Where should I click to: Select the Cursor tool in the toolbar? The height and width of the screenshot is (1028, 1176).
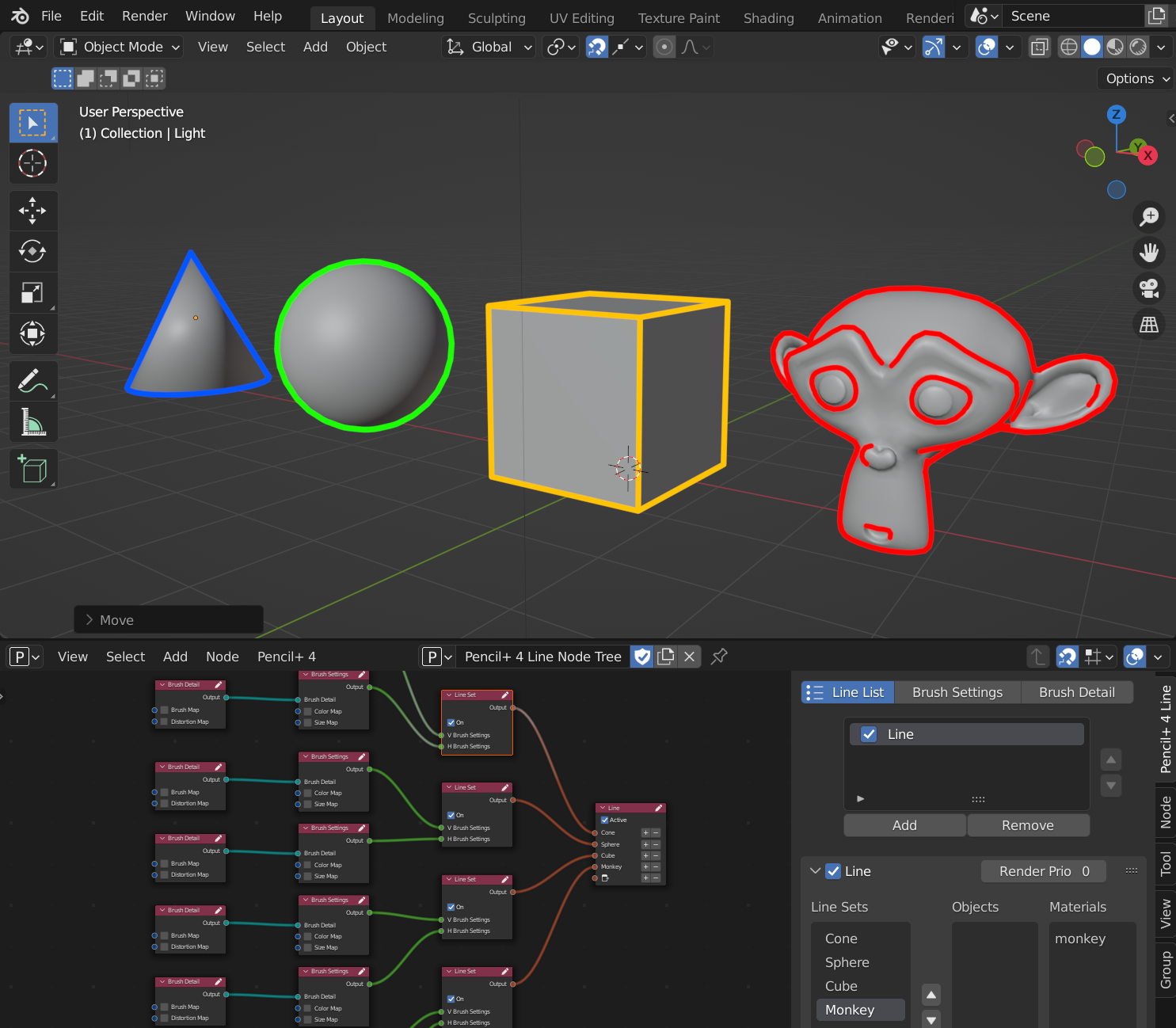coord(32,164)
